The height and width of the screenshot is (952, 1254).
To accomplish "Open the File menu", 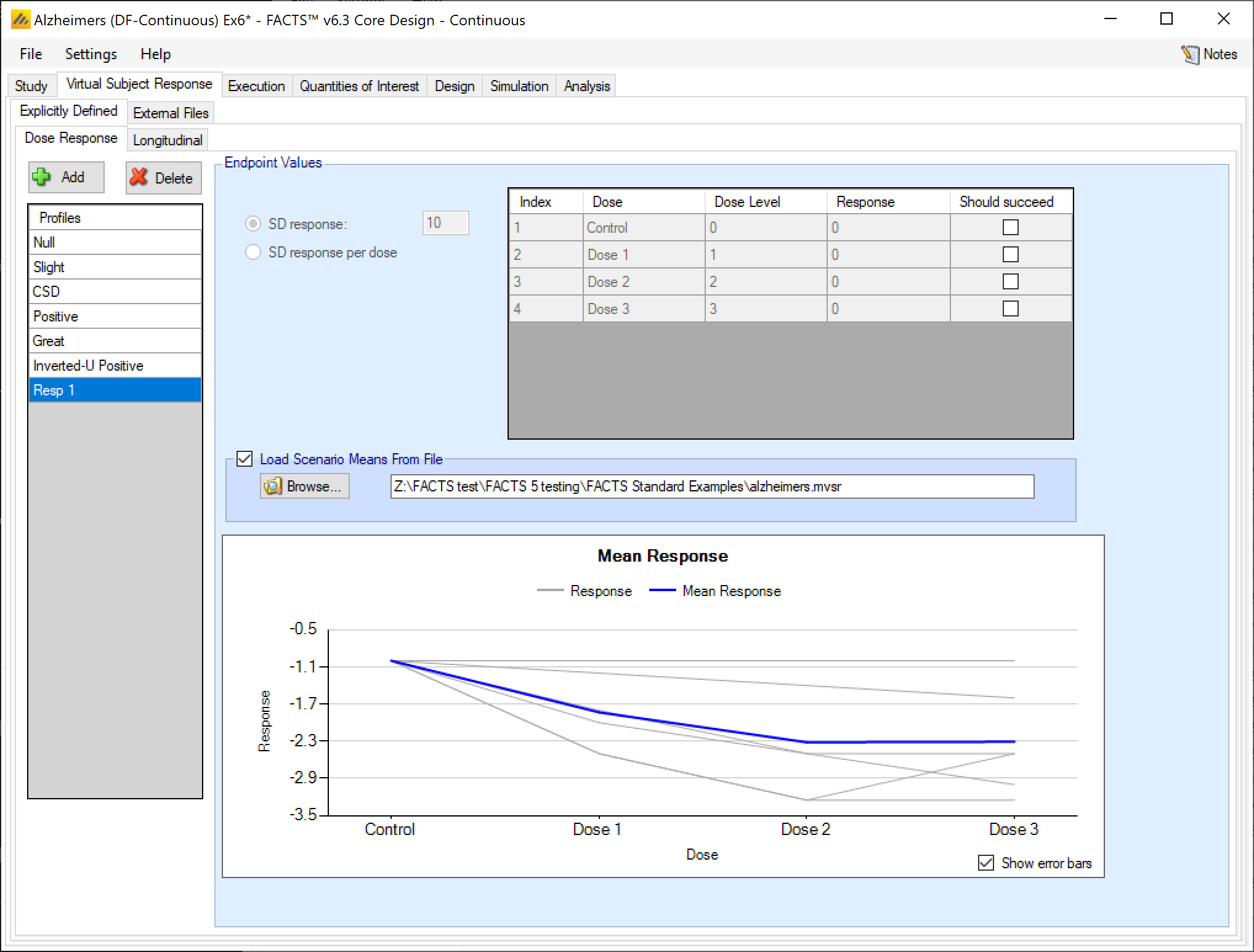I will [x=31, y=54].
